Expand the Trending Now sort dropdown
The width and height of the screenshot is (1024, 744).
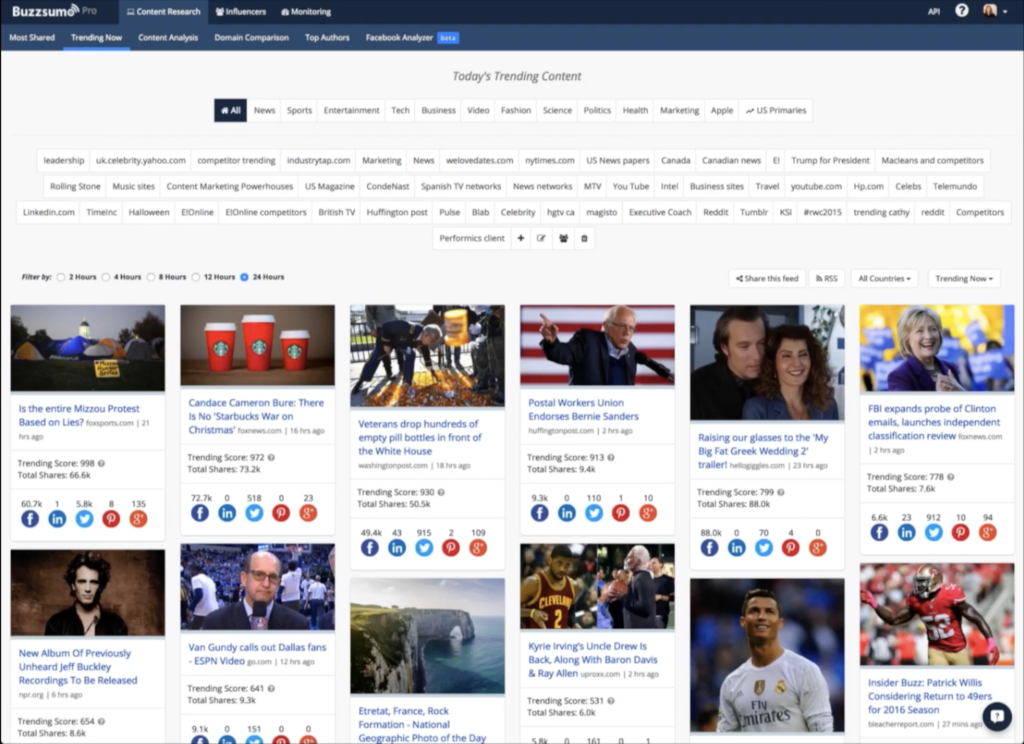click(x=963, y=278)
